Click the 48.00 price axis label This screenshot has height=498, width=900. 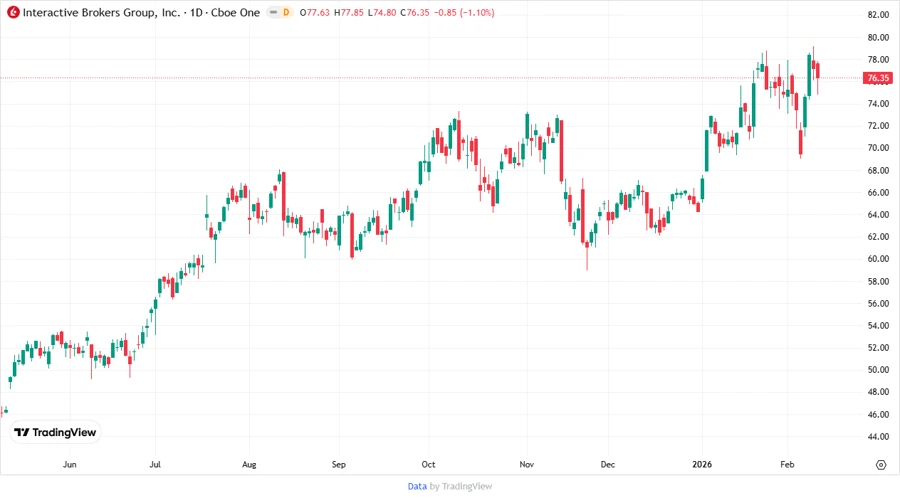click(878, 392)
